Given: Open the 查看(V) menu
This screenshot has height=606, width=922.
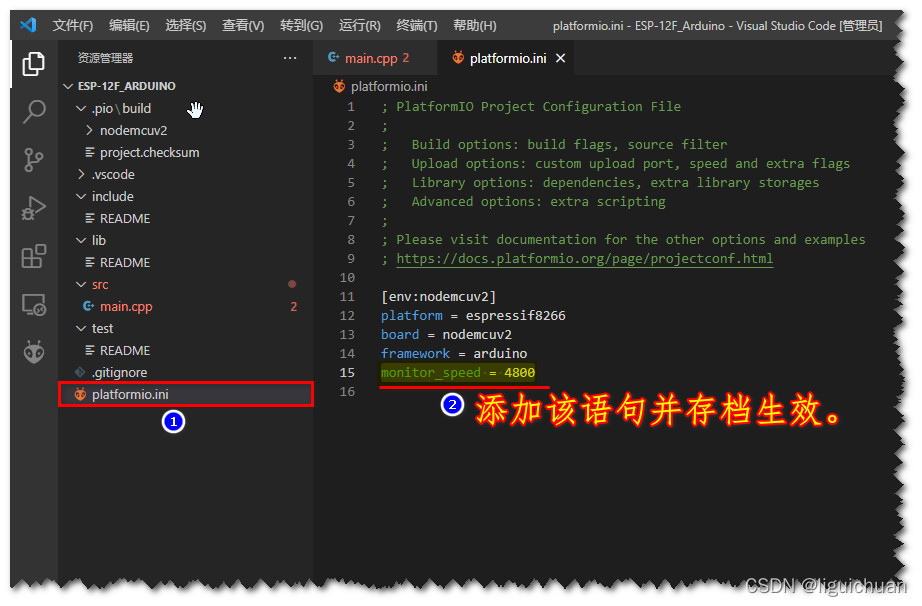Looking at the screenshot, I should point(243,25).
